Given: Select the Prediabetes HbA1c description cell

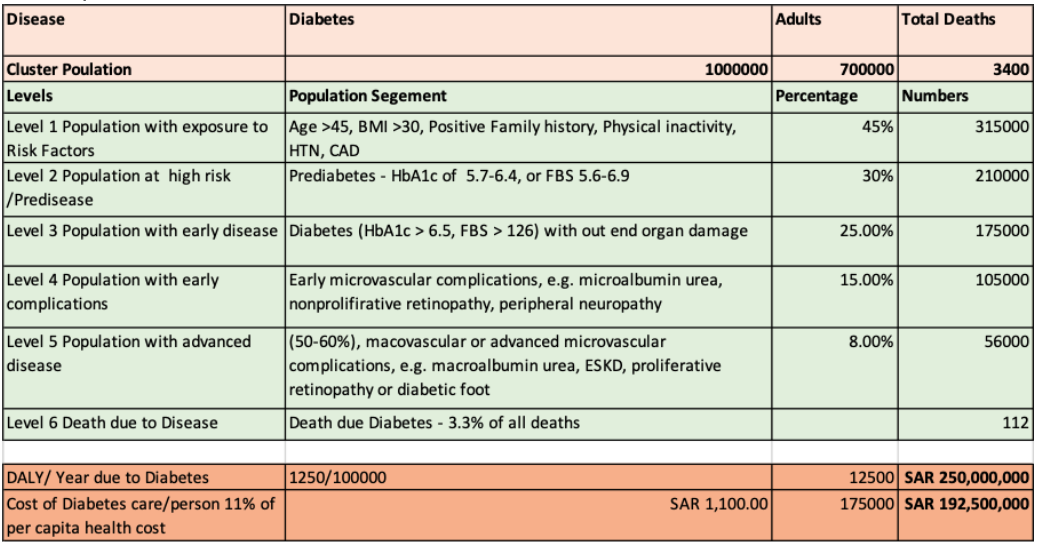Looking at the screenshot, I should pos(529,189).
